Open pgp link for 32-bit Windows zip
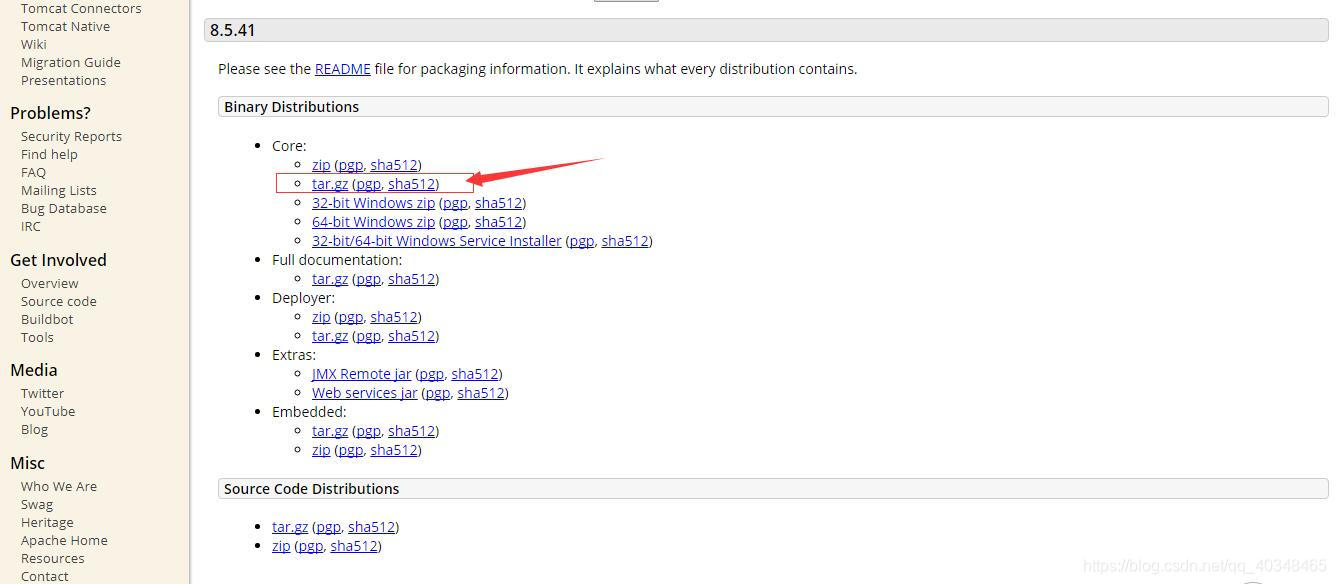 point(455,203)
